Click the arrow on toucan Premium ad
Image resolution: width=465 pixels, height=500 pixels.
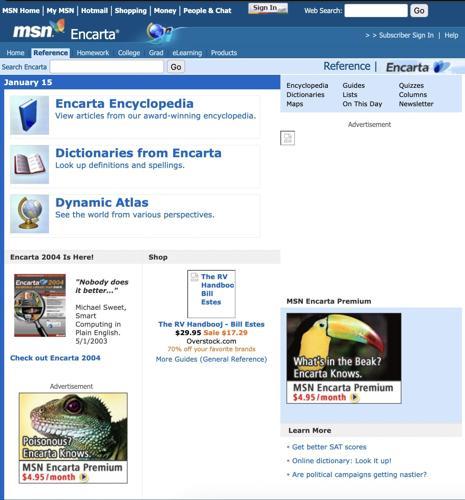[x=355, y=397]
